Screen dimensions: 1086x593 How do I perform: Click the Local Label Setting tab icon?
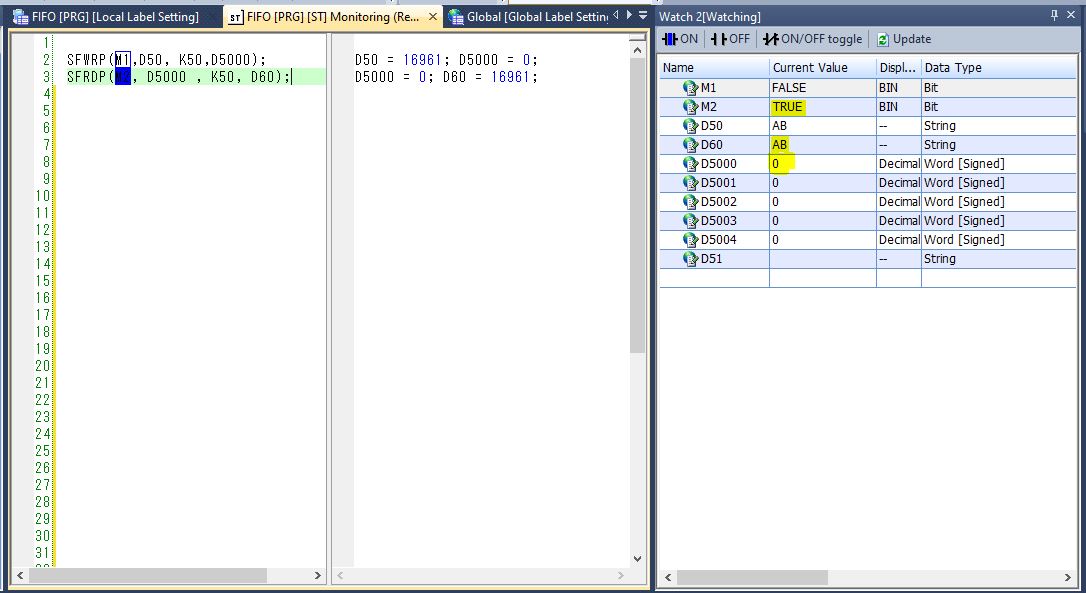[x=21, y=17]
